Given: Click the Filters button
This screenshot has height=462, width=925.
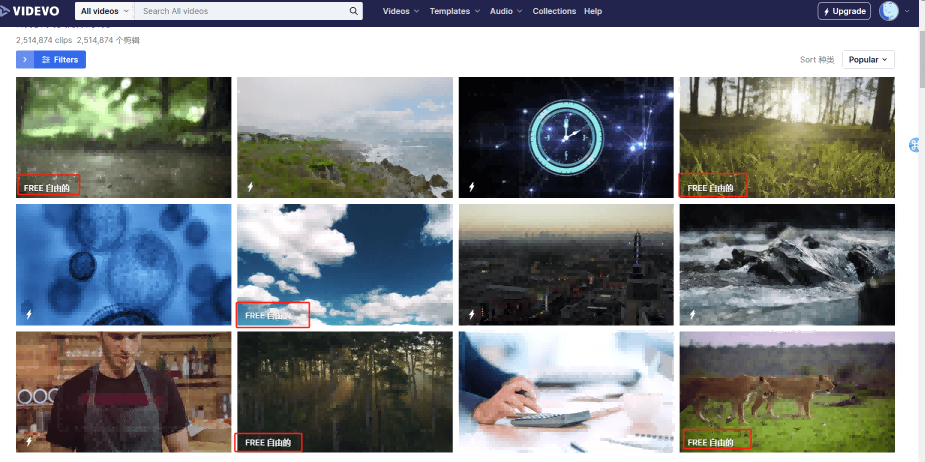Looking at the screenshot, I should [60, 60].
